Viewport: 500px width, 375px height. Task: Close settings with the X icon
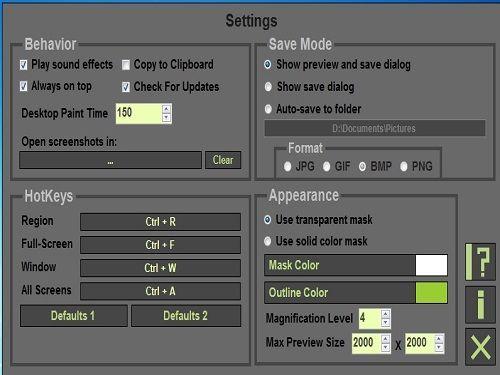click(480, 347)
